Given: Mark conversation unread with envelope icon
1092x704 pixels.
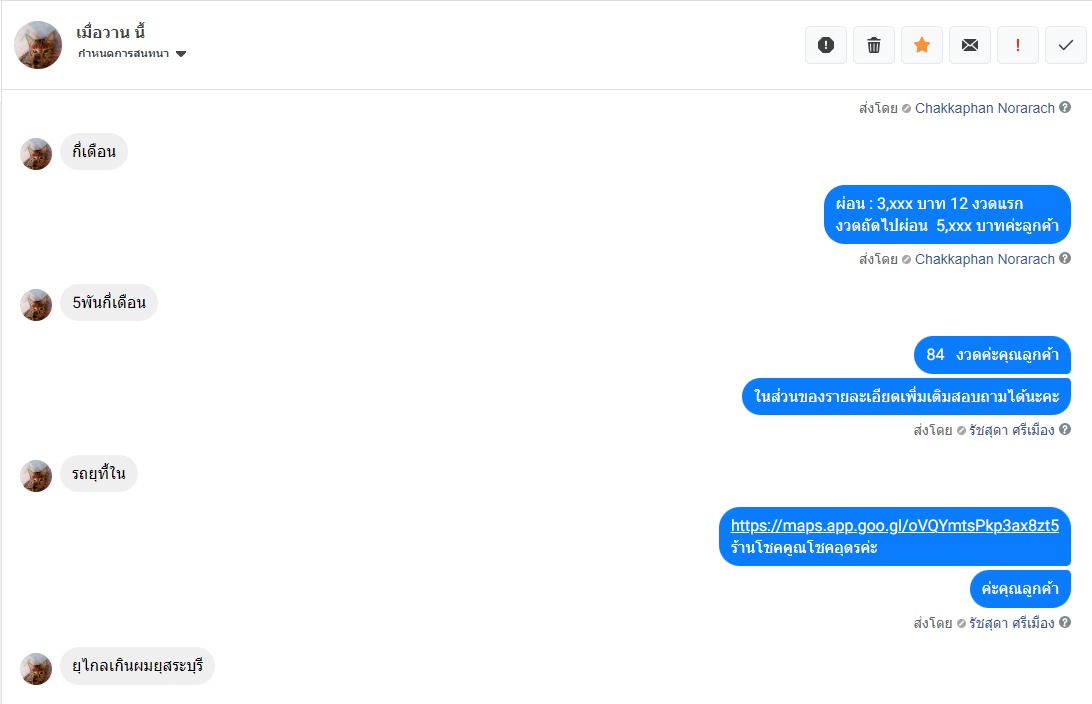Looking at the screenshot, I should 970,45.
